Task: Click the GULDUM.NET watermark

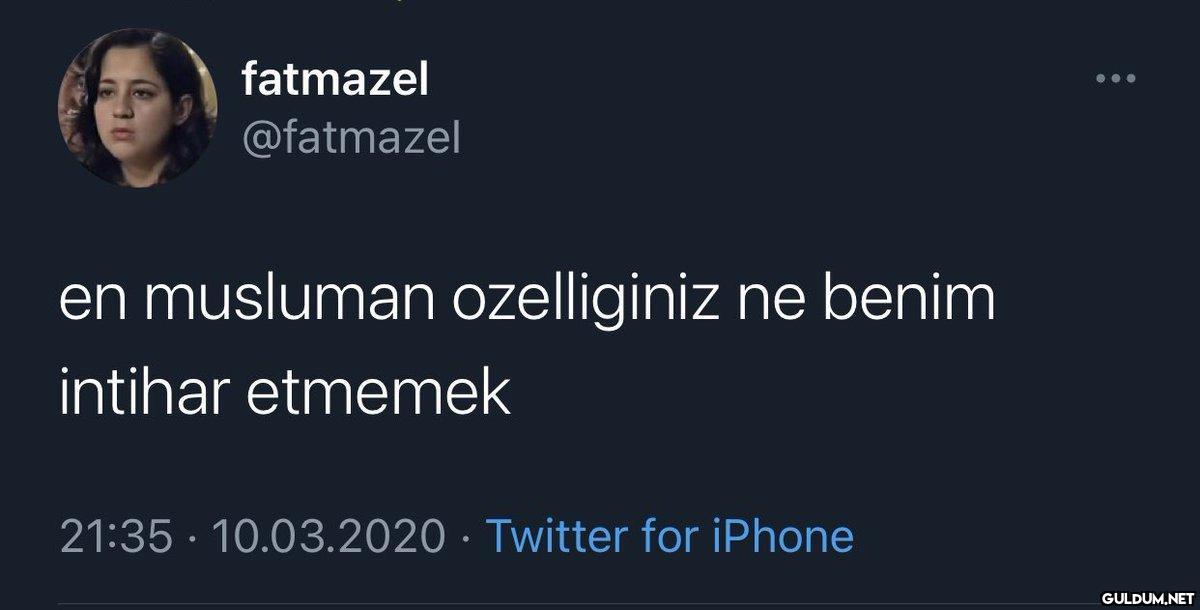Action: click(1142, 597)
